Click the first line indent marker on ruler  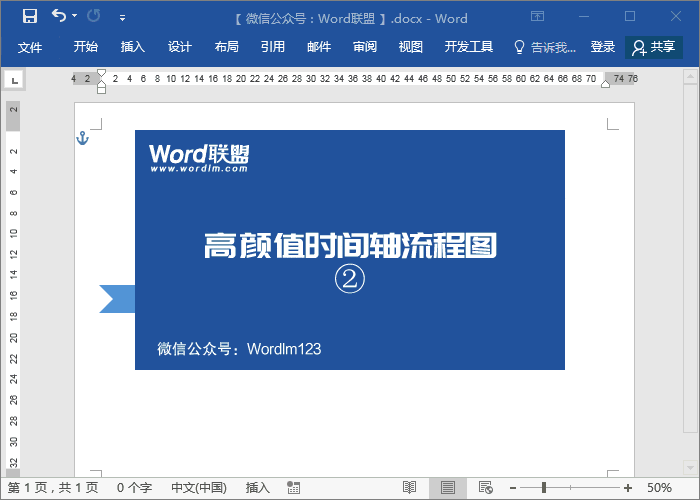coord(101,73)
